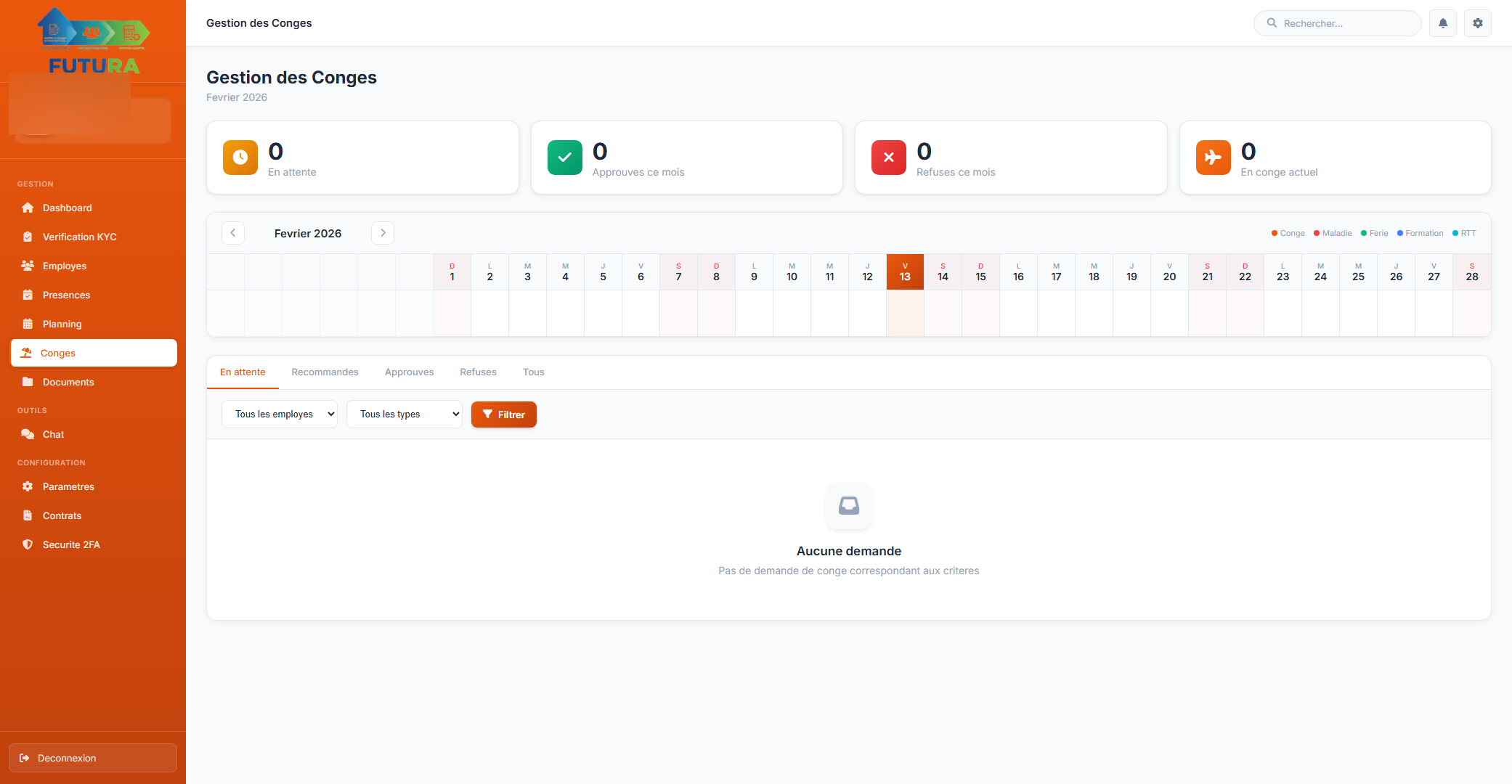The height and width of the screenshot is (784, 1512).
Task: Click the Employes people icon
Action: 28,266
